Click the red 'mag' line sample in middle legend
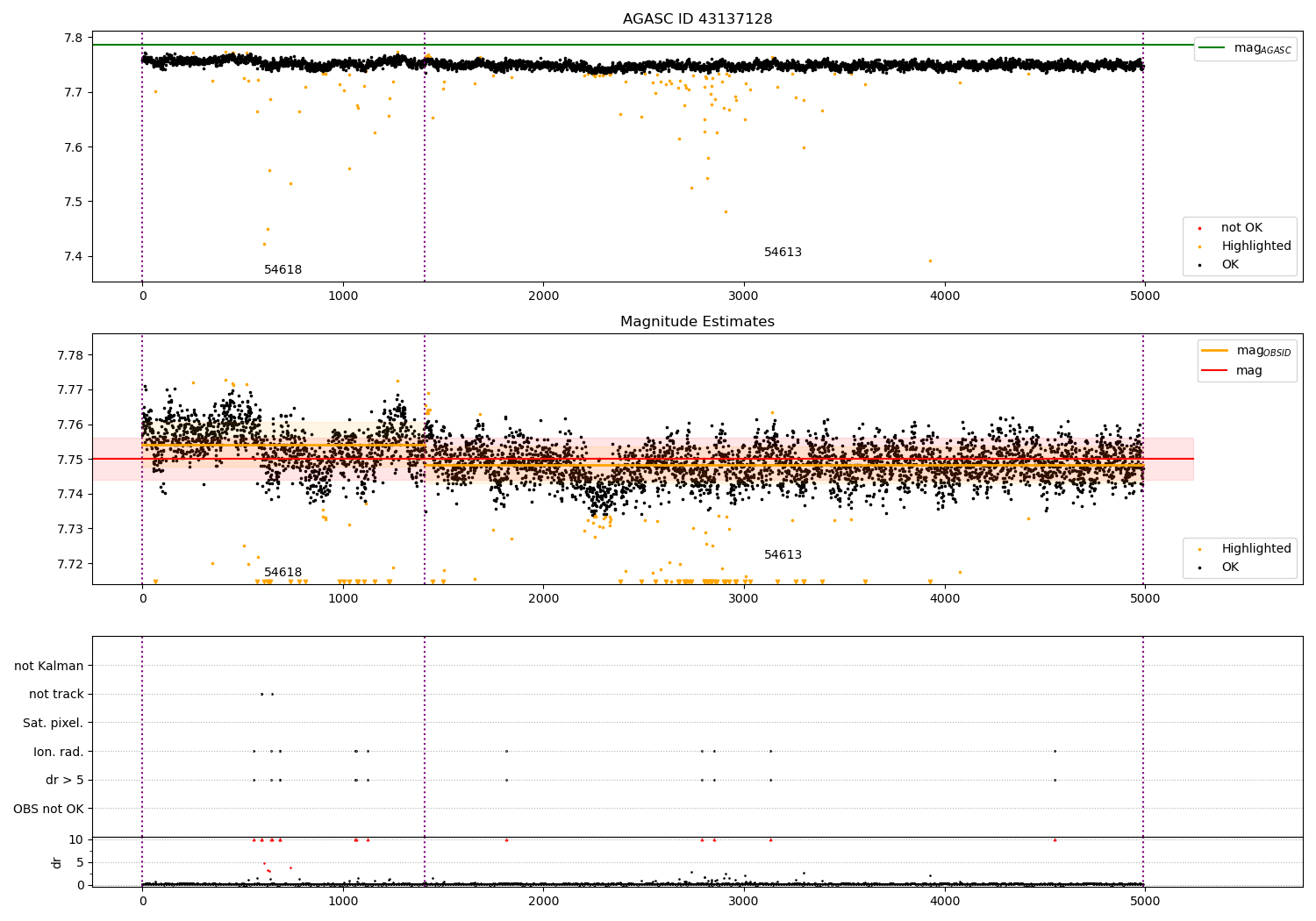The height and width of the screenshot is (921, 1316). pos(1214,371)
